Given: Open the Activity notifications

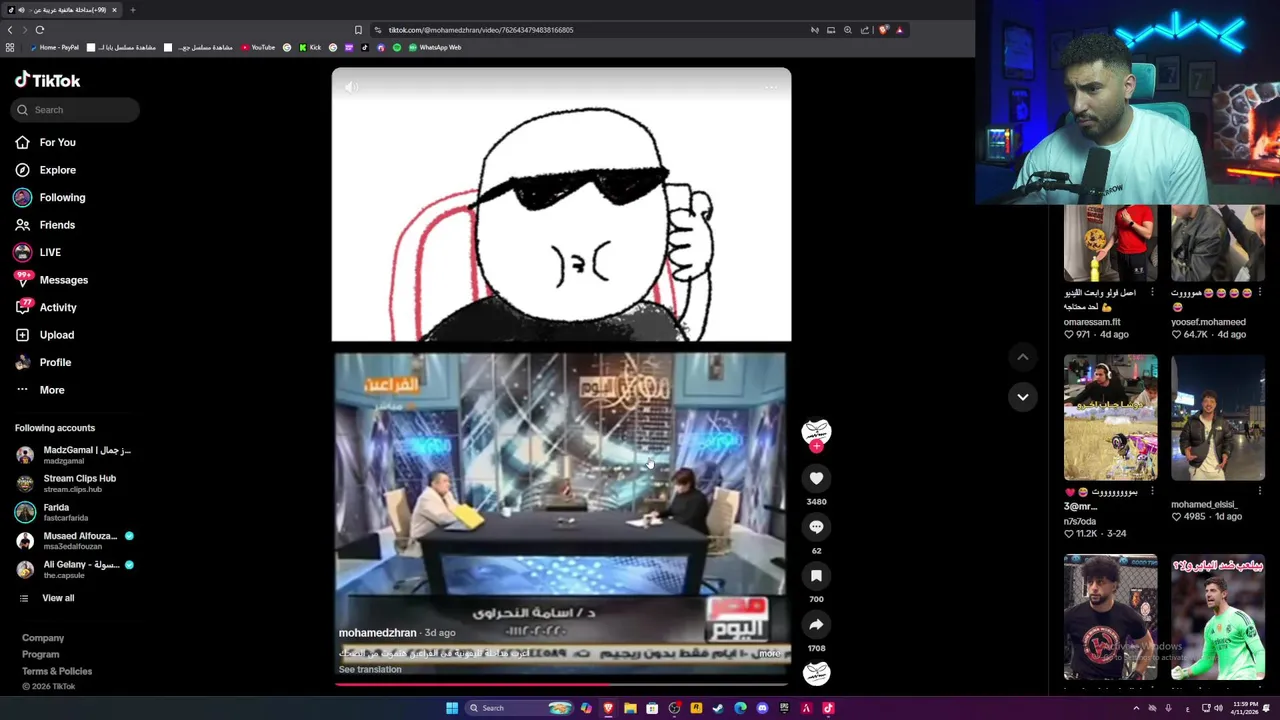Looking at the screenshot, I should (x=46, y=307).
